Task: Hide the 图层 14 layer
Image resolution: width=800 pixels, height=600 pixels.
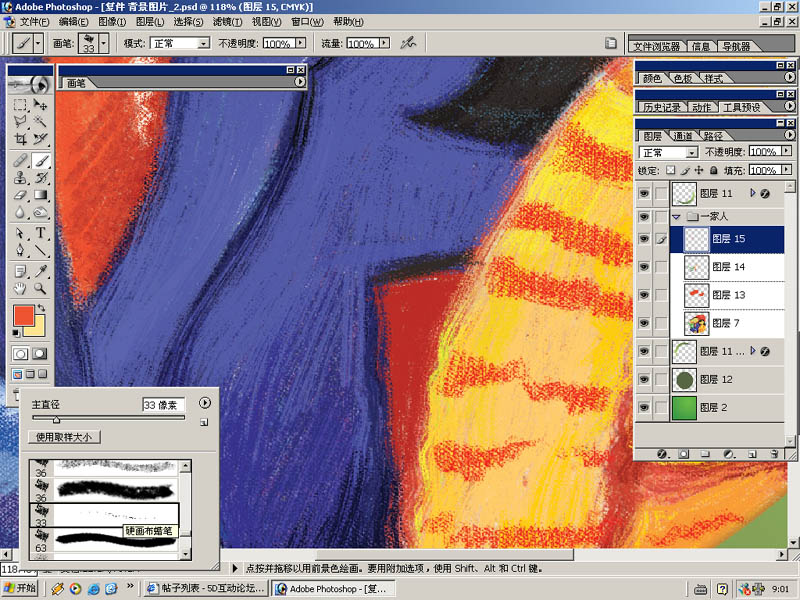Action: (x=644, y=267)
